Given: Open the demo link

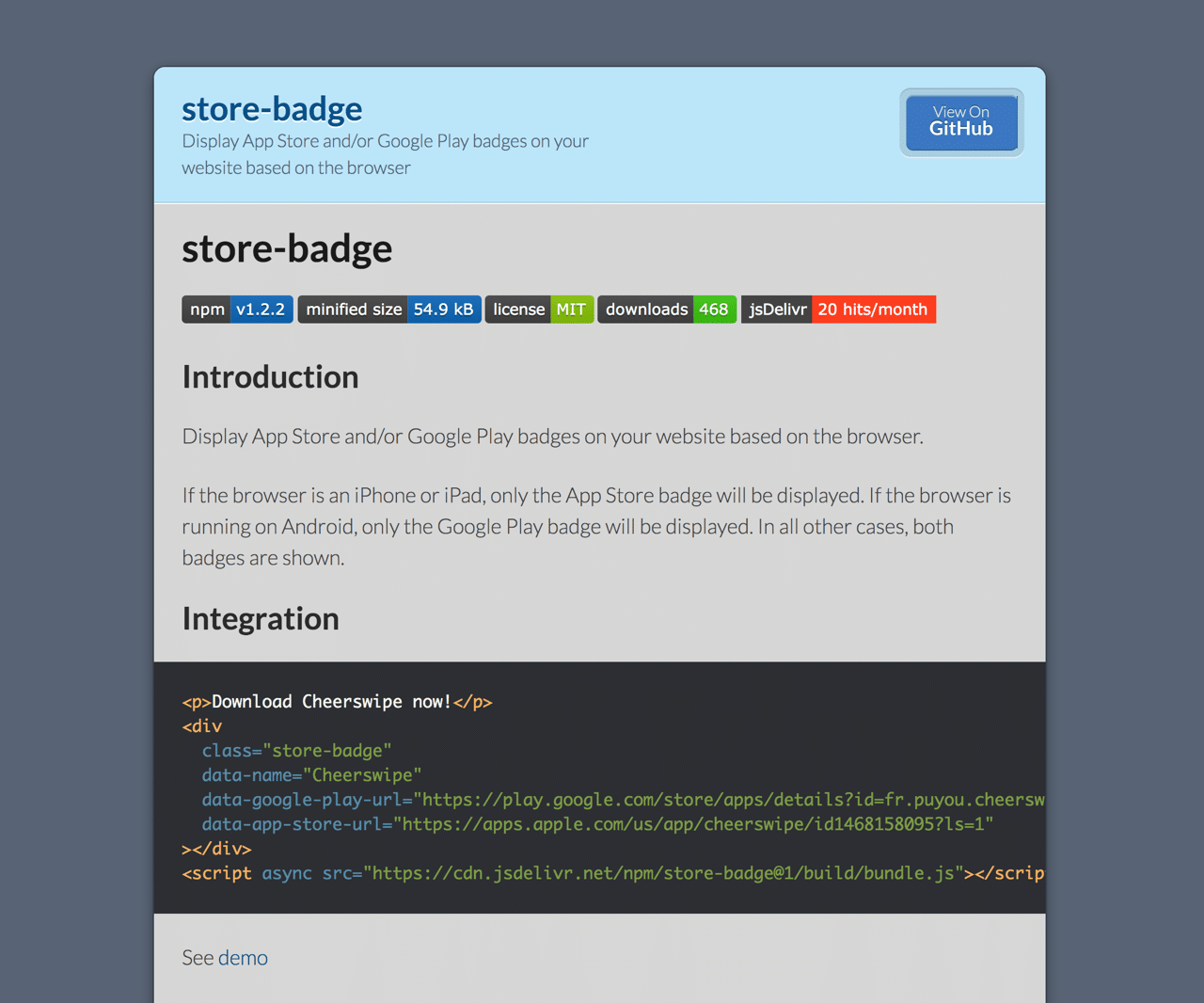Looking at the screenshot, I should click(x=243, y=958).
